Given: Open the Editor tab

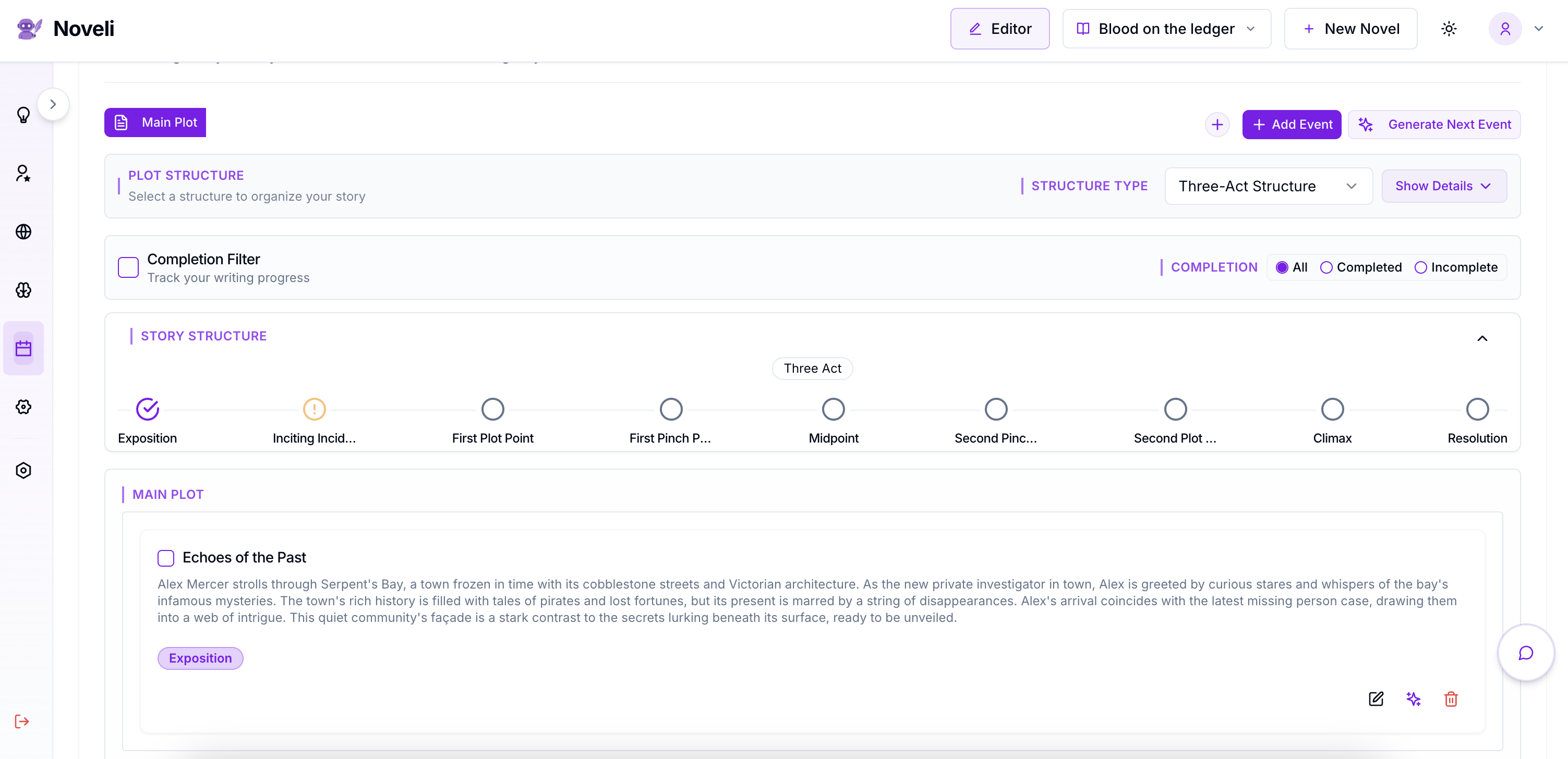Looking at the screenshot, I should [999, 29].
